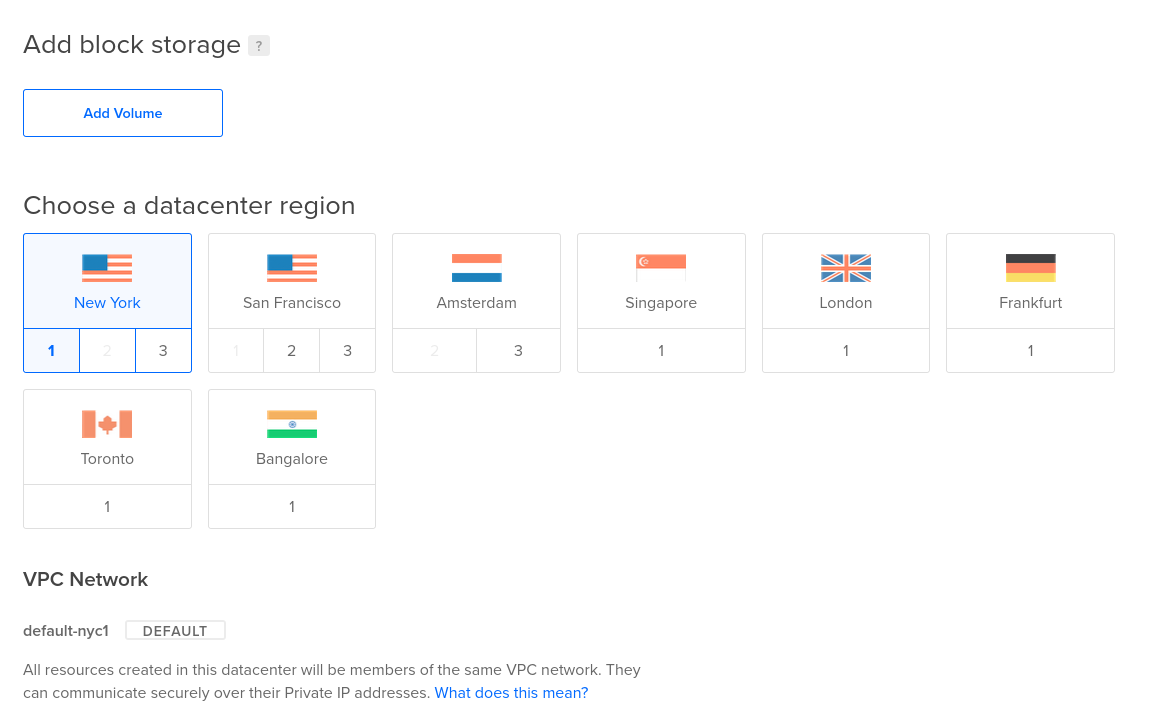Open block storage help question mark
1150x723 pixels.
(259, 46)
